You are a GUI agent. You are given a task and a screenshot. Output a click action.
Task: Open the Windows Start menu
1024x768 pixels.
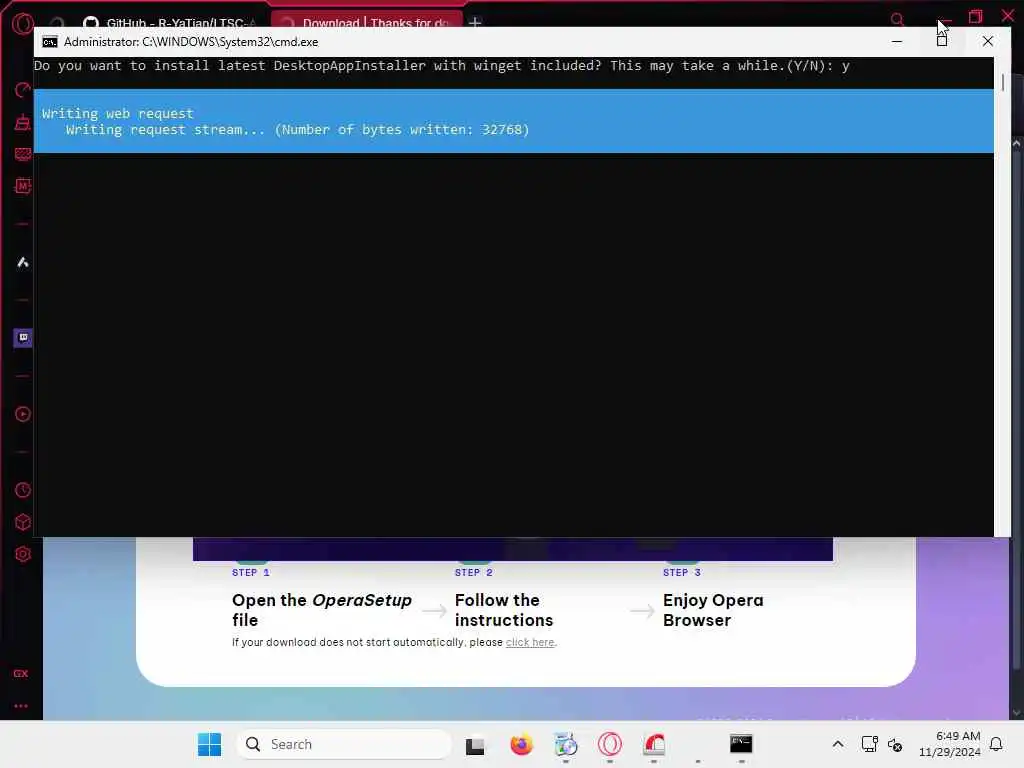coord(210,744)
